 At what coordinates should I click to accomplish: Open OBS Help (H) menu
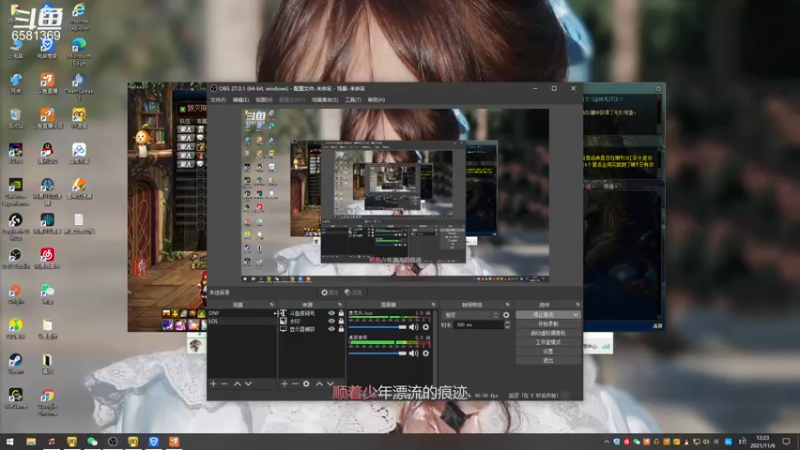[377, 99]
